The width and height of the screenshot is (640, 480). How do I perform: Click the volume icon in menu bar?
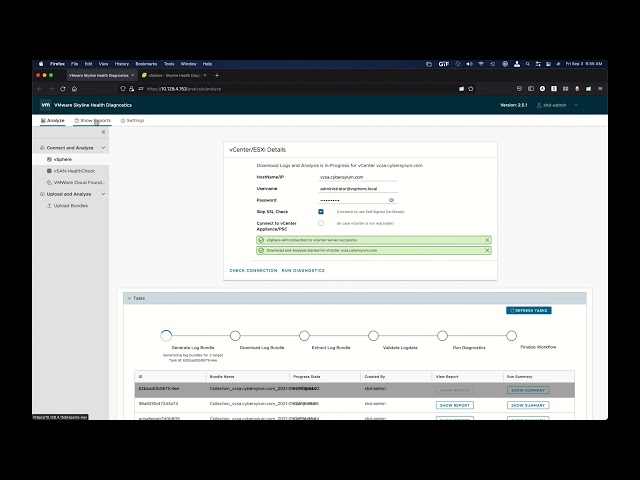click(x=469, y=64)
